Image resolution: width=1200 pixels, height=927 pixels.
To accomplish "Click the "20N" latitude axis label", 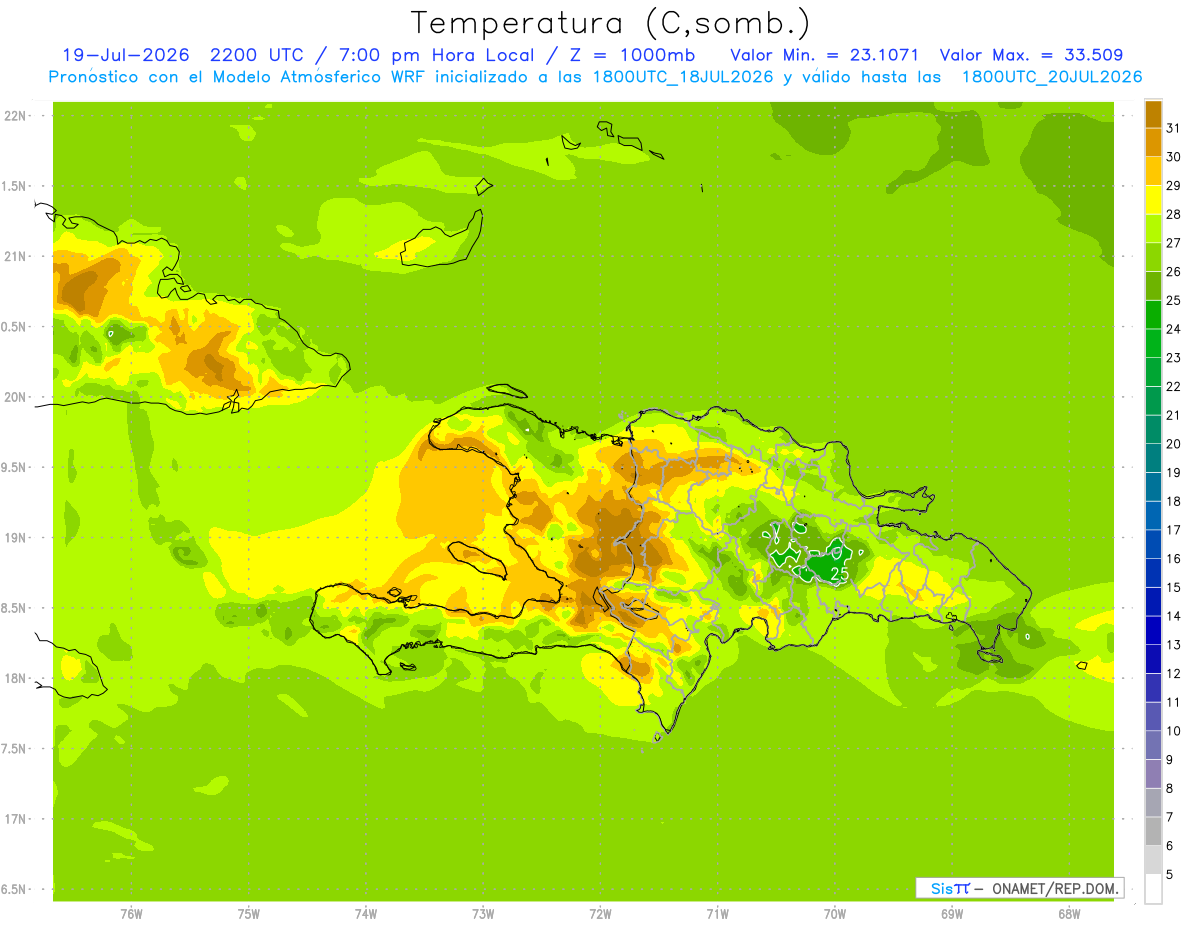I will click(x=15, y=397).
